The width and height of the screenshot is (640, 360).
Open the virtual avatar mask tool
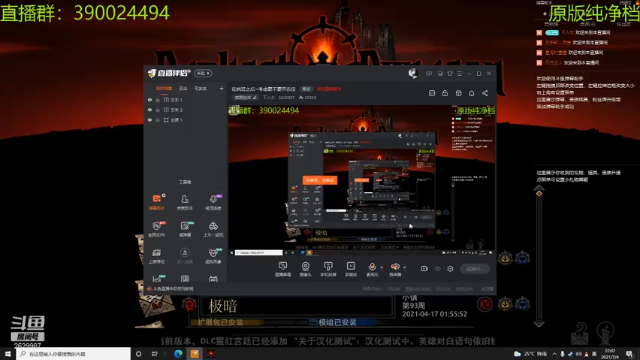pos(213,256)
